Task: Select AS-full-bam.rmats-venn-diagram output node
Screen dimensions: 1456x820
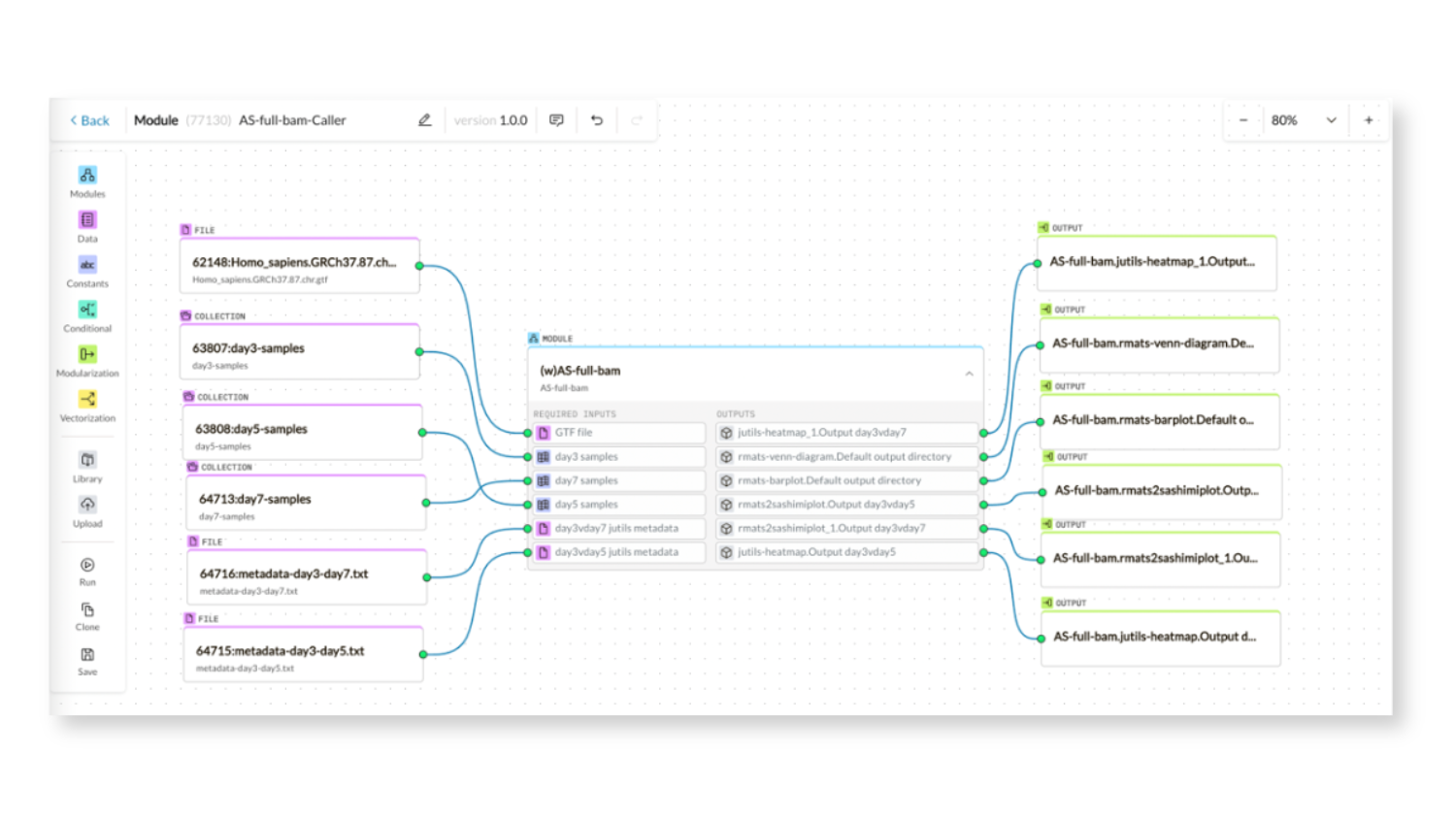Action: [1159, 344]
